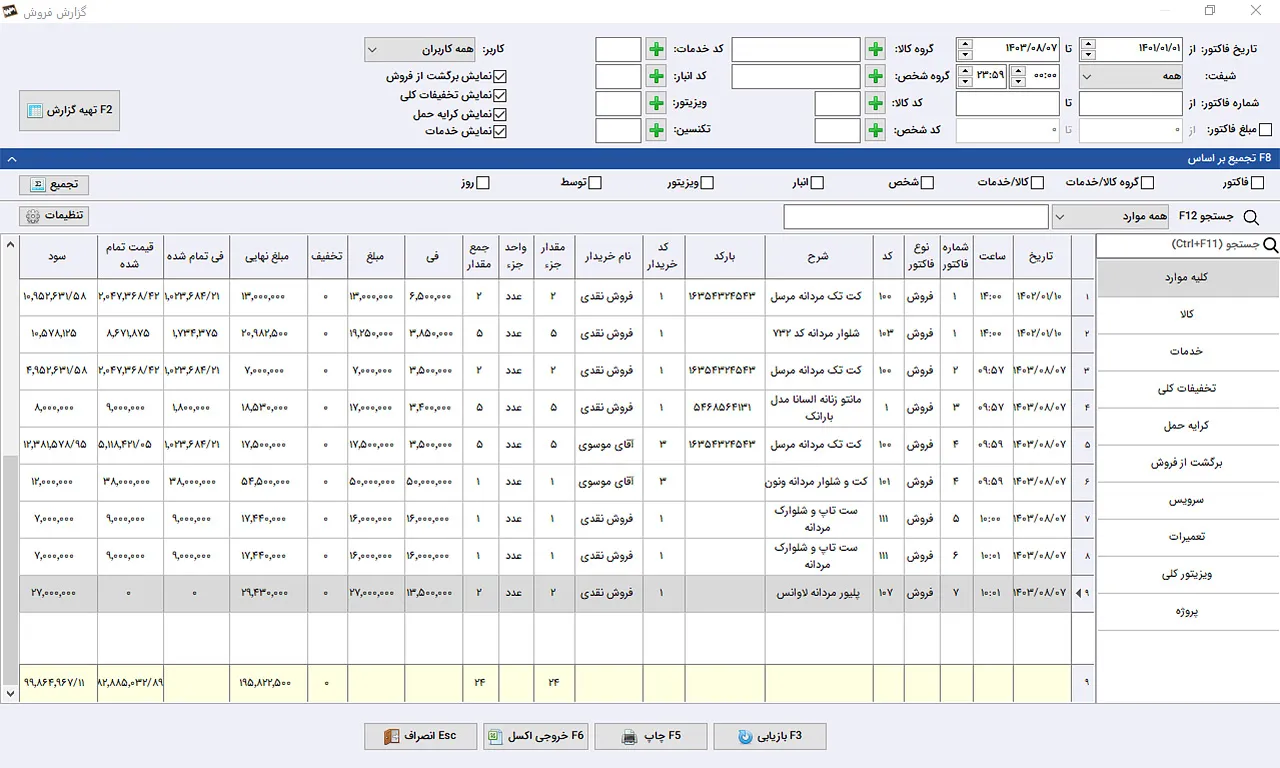
Task: Decrease the end date ۱۴۰۳/۰۸/۰۷ with its down arrow
Action: [x=964, y=55]
